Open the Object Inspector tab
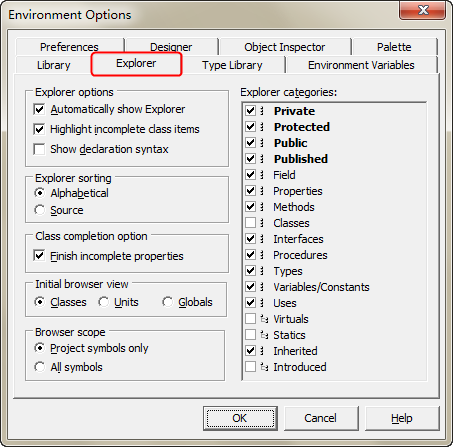The image size is (453, 447). 285,47
